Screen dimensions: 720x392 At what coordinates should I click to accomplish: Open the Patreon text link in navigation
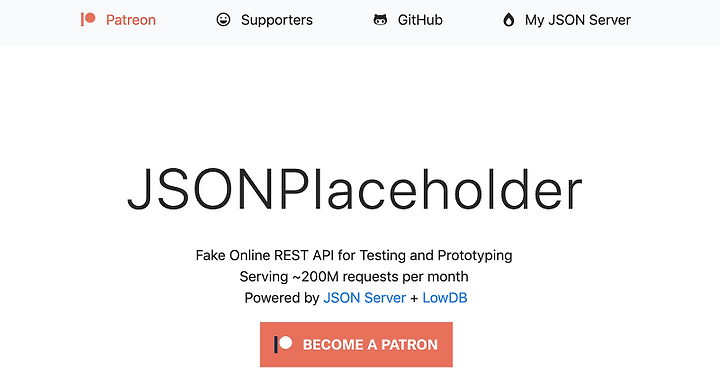[x=131, y=20]
